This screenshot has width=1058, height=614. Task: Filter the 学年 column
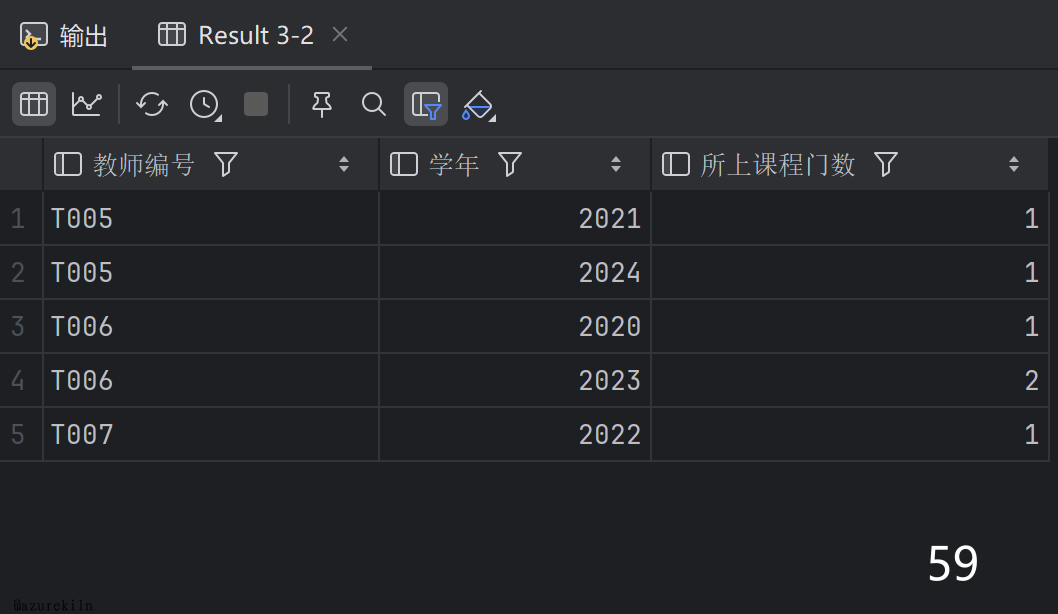tap(510, 165)
